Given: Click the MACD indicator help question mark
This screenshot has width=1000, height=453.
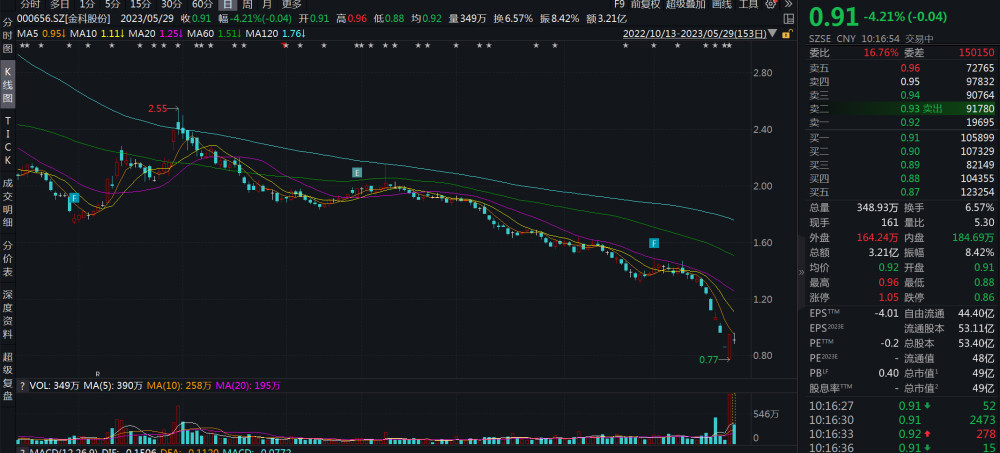Looking at the screenshot, I should (x=22, y=451).
